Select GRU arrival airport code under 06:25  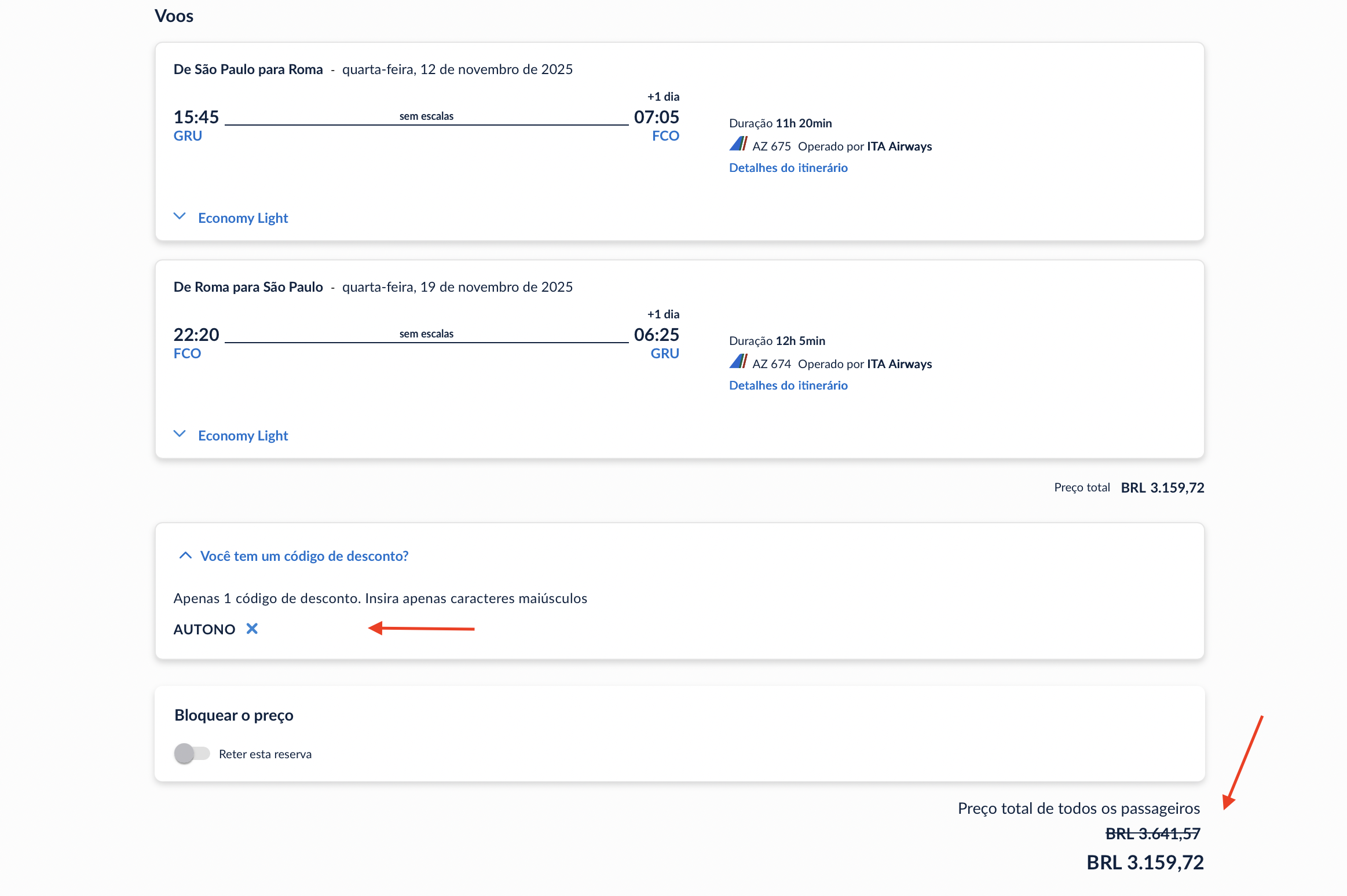coord(665,354)
